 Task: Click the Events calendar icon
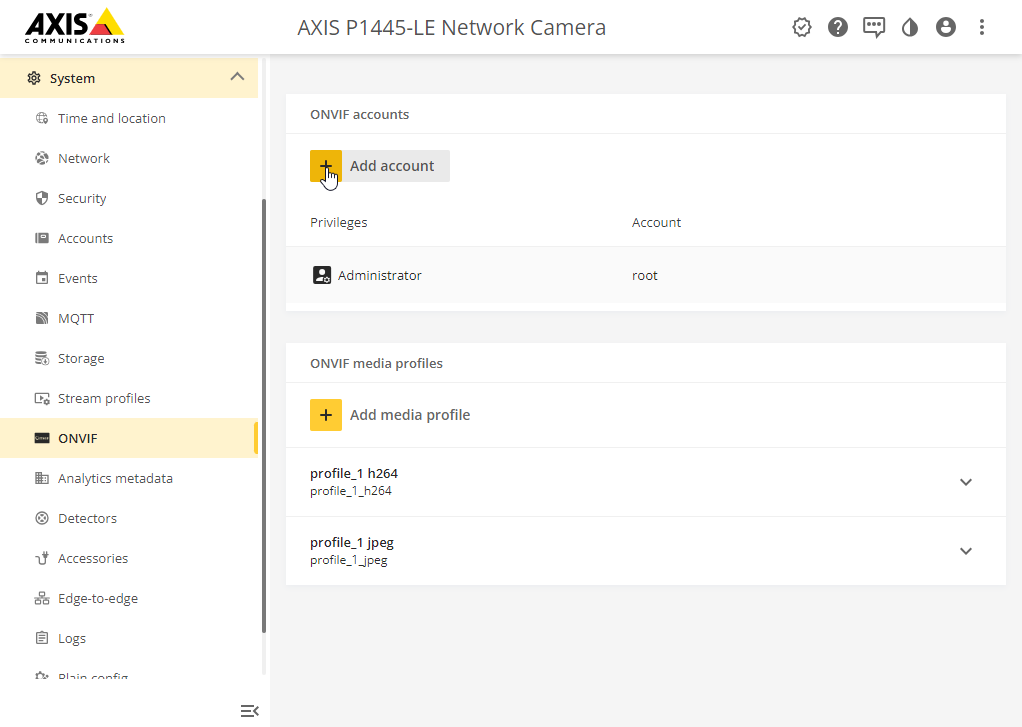pos(42,278)
